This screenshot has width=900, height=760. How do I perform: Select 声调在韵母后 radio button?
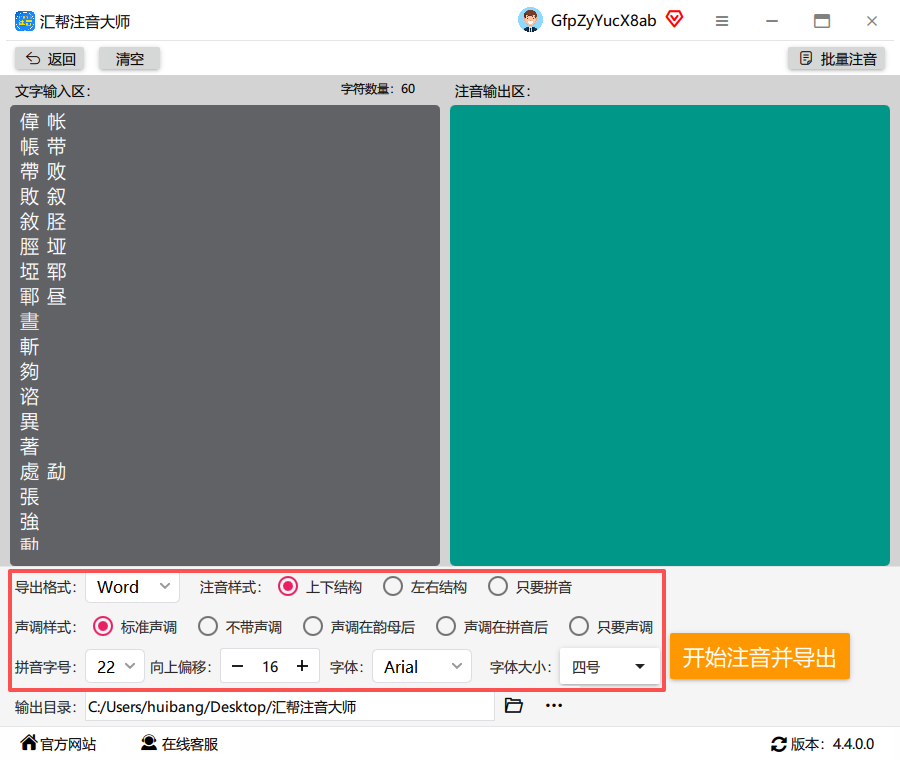(313, 626)
